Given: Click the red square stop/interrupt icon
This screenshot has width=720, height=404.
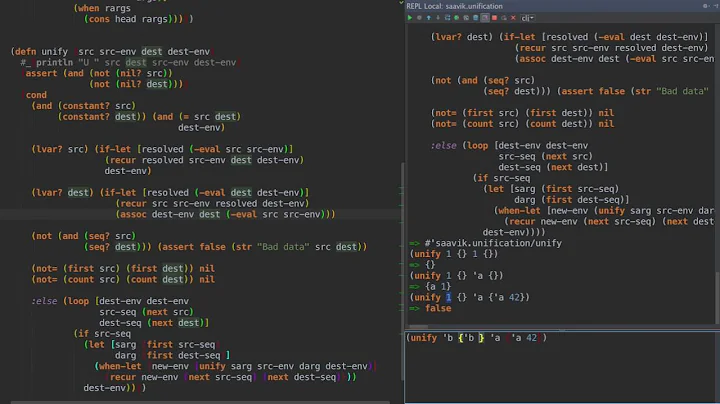Looking at the screenshot, I should tap(495, 18).
